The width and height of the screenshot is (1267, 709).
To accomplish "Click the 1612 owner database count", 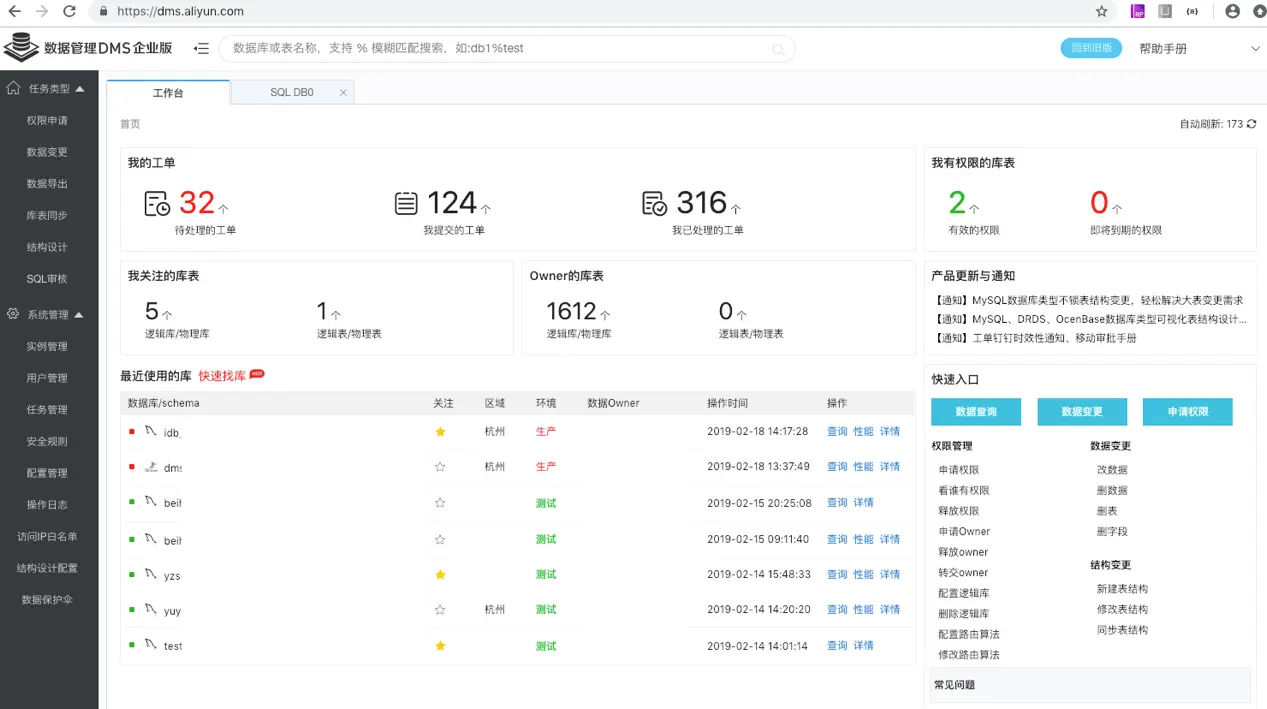I will (x=571, y=311).
